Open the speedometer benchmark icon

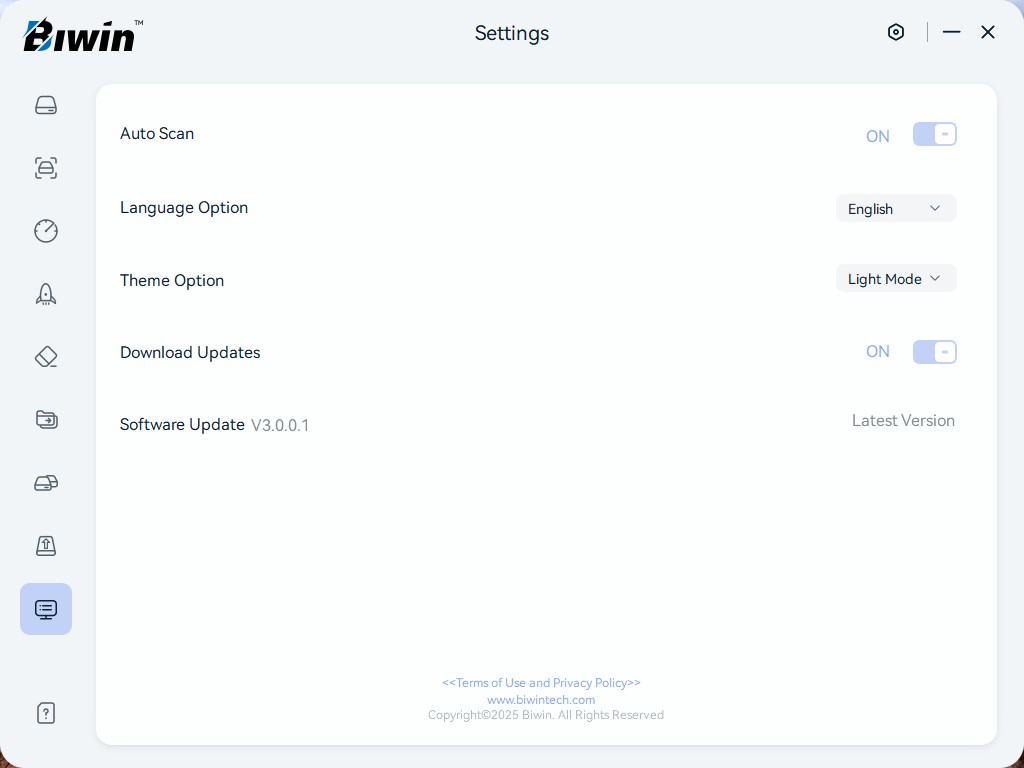pos(46,231)
